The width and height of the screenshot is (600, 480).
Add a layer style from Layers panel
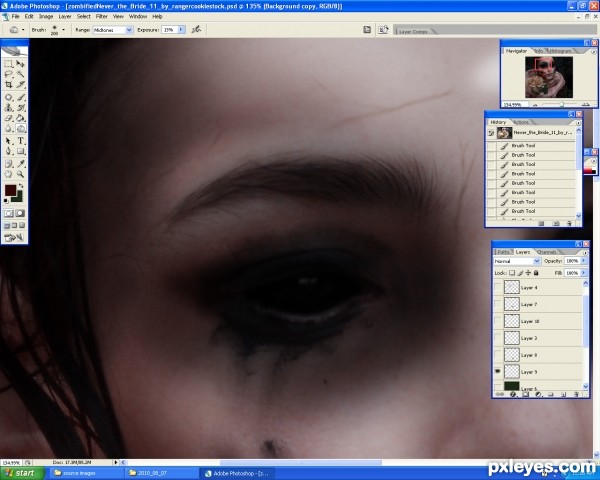(513, 394)
